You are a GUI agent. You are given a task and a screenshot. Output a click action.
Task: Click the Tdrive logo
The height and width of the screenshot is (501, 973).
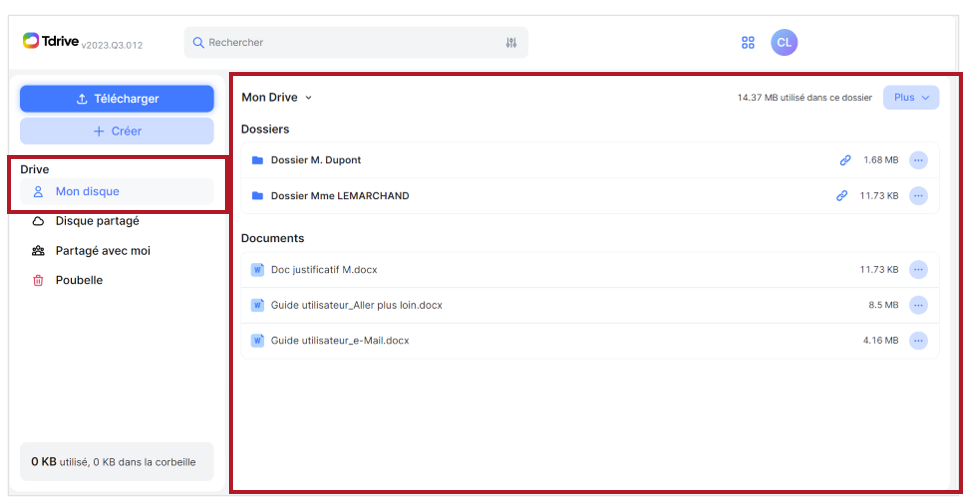click(51, 41)
